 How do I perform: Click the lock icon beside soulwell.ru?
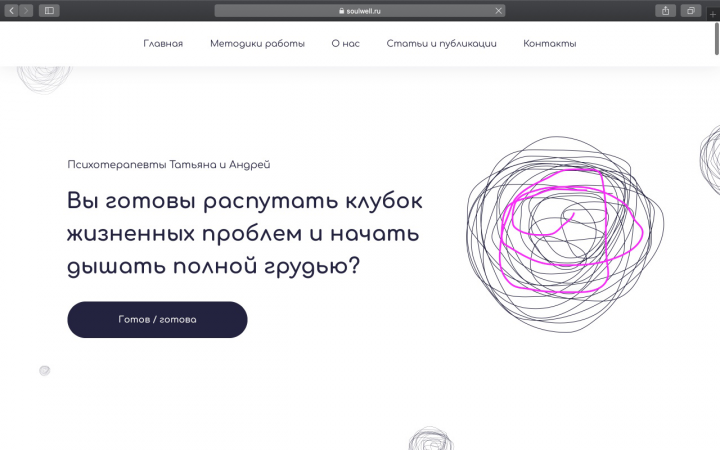coord(341,11)
